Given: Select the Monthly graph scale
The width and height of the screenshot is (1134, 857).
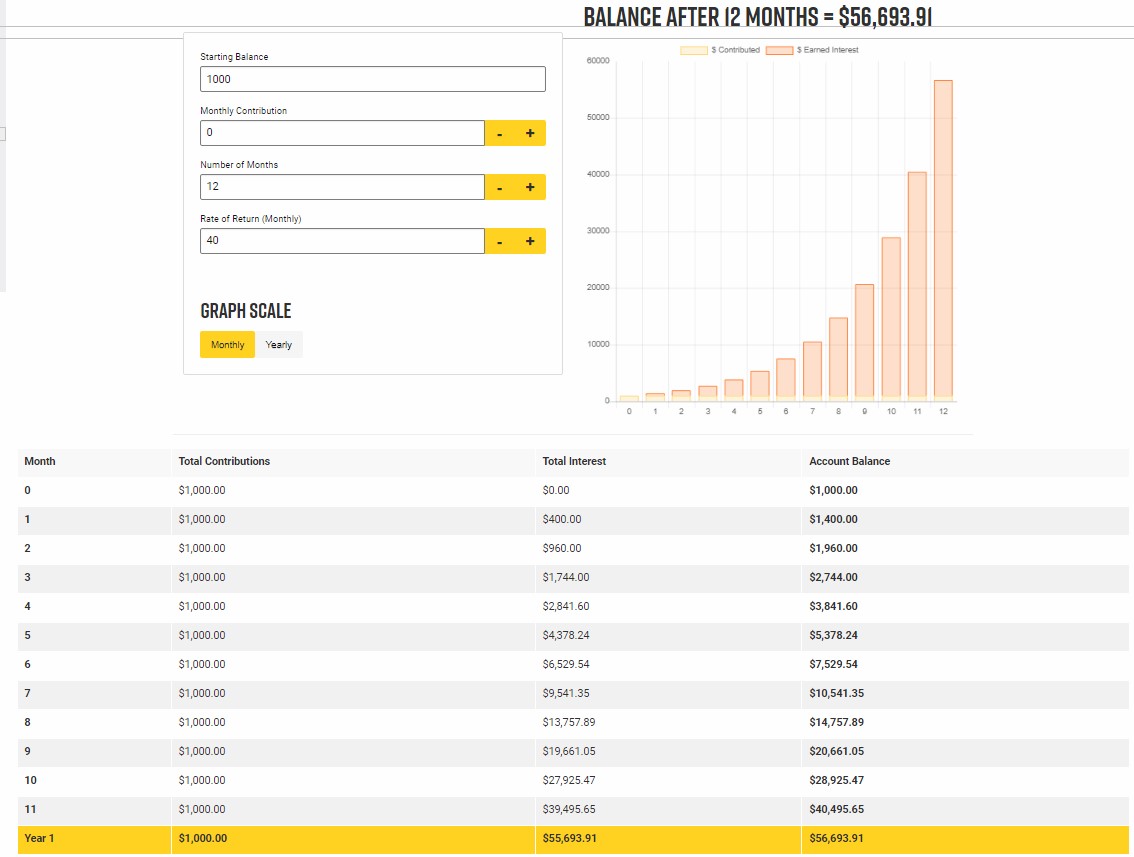Looking at the screenshot, I should point(227,345).
